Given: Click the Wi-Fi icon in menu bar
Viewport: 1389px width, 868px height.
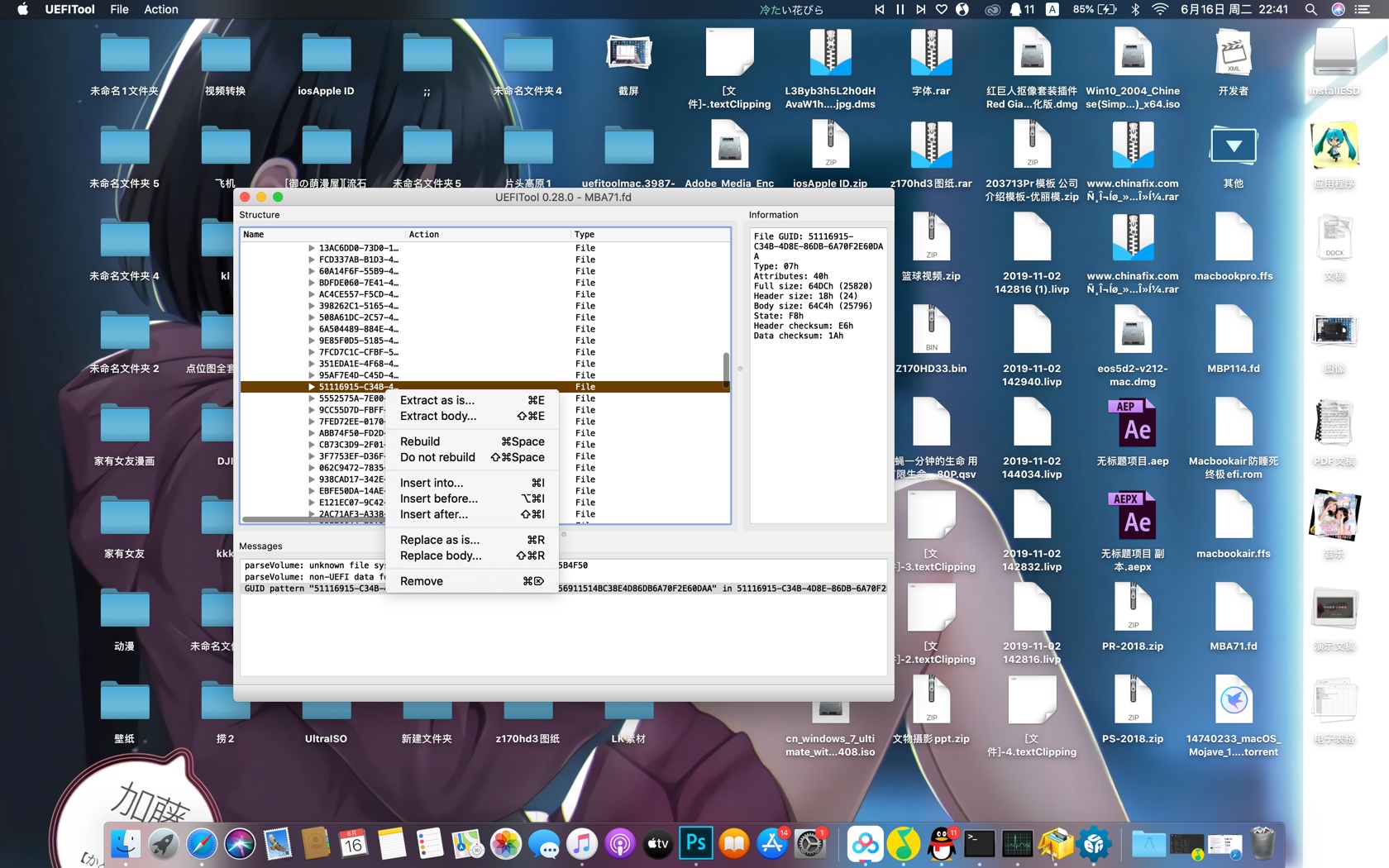Looking at the screenshot, I should coord(1160,9).
